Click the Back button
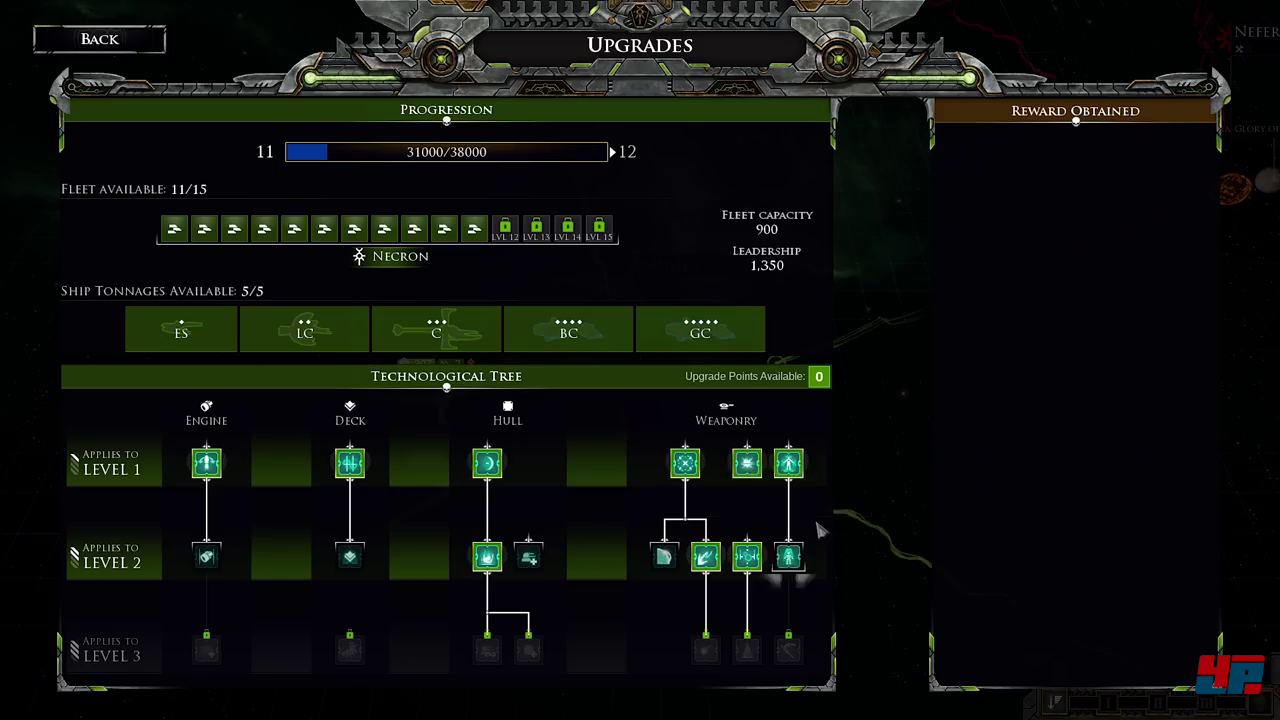The height and width of the screenshot is (720, 1280). click(x=99, y=39)
